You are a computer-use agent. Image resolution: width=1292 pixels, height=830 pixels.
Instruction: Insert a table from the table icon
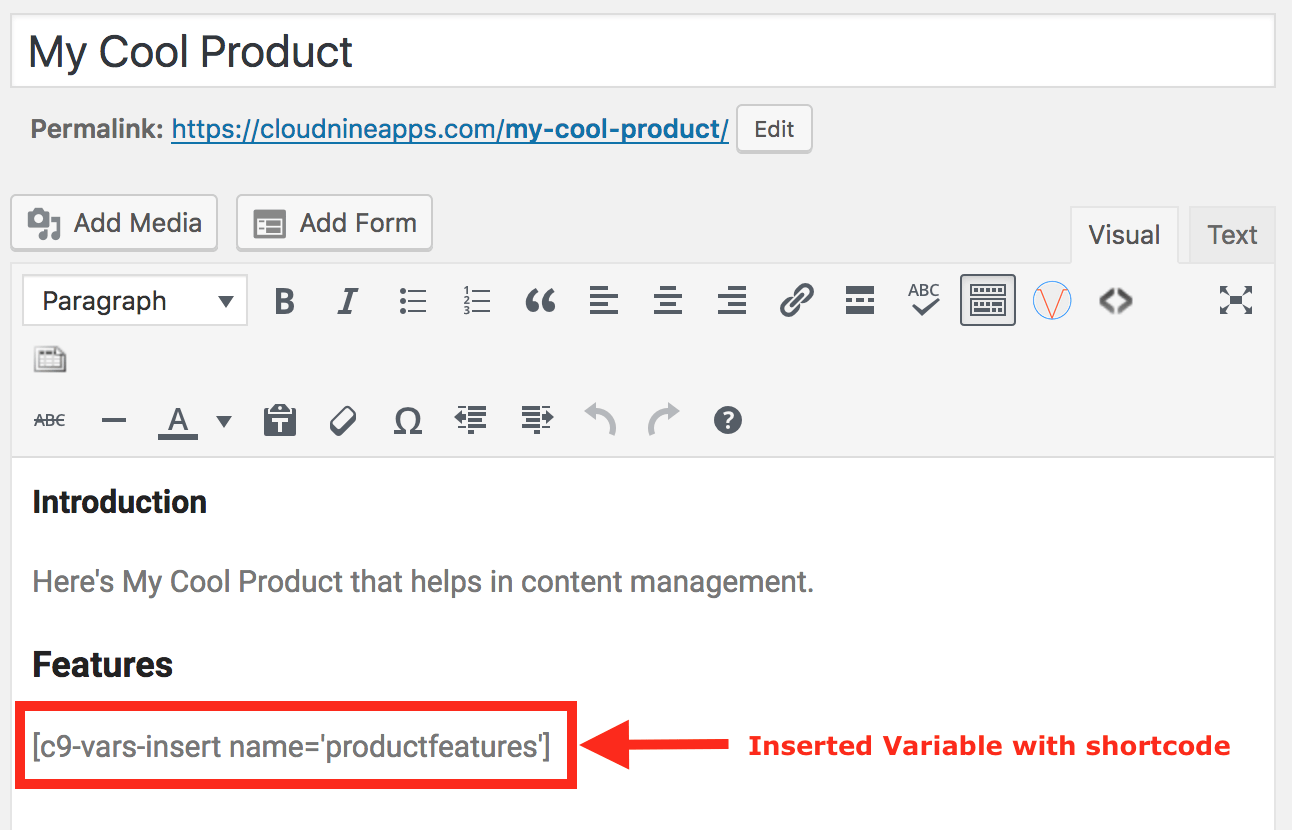pyautogui.click(x=50, y=358)
